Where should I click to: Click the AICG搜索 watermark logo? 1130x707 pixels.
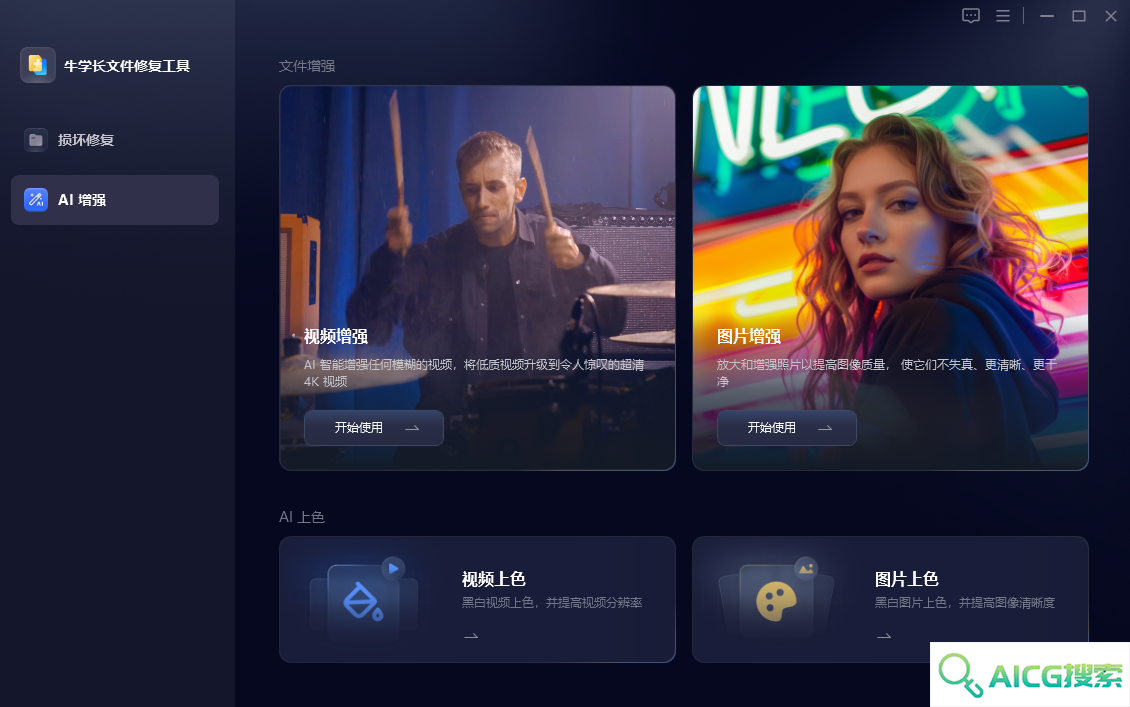point(1030,675)
